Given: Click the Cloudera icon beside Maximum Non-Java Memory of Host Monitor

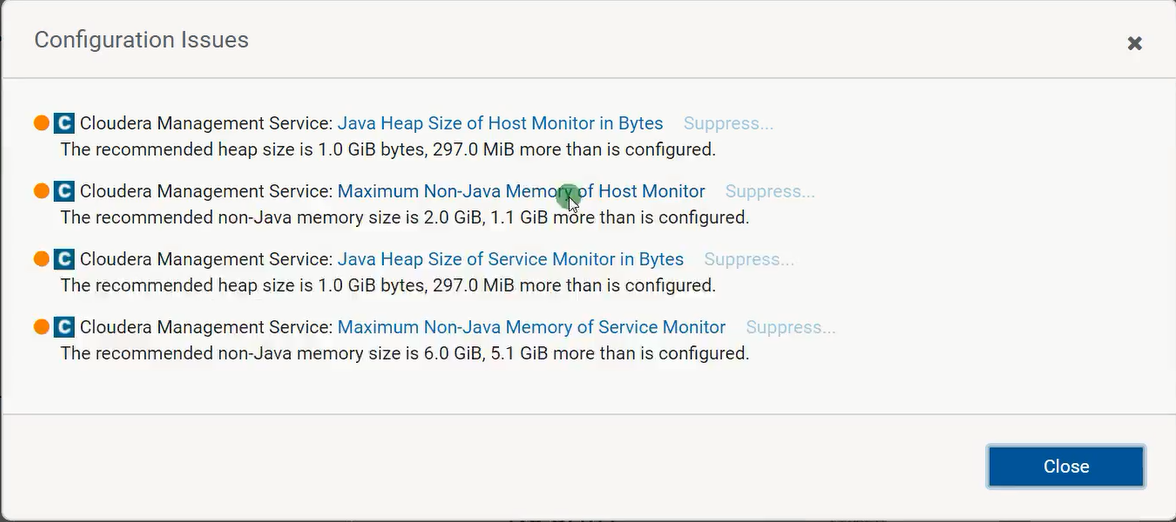Looking at the screenshot, I should [64, 191].
